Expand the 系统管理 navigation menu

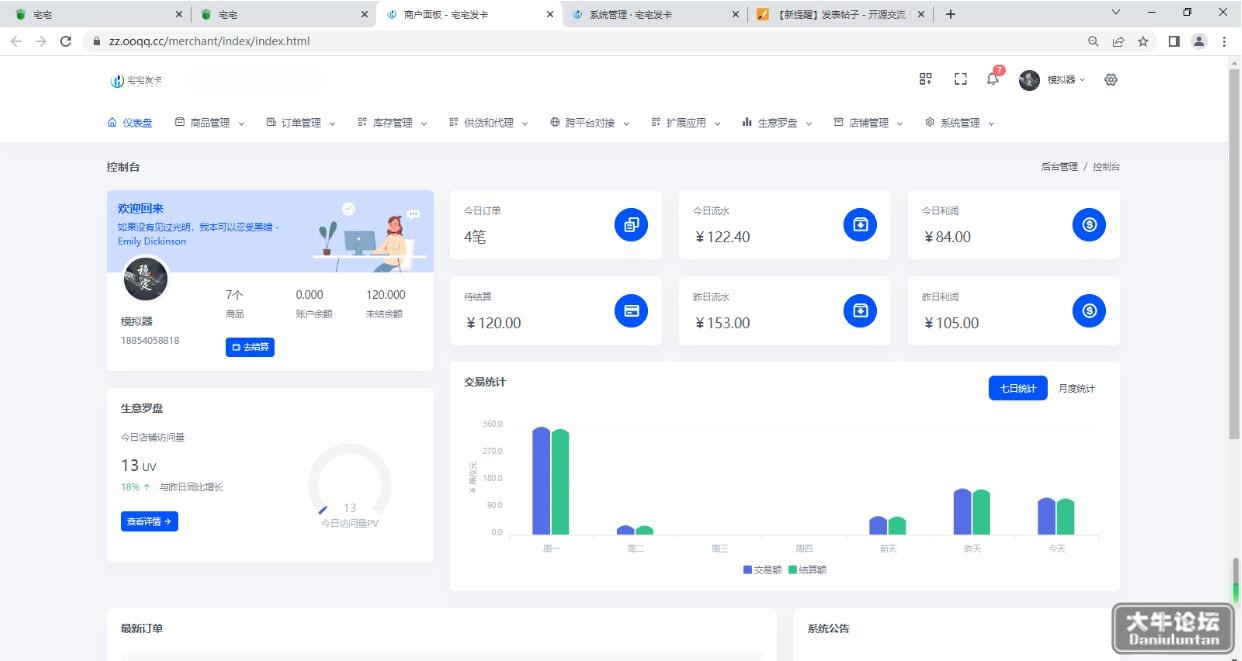point(960,123)
